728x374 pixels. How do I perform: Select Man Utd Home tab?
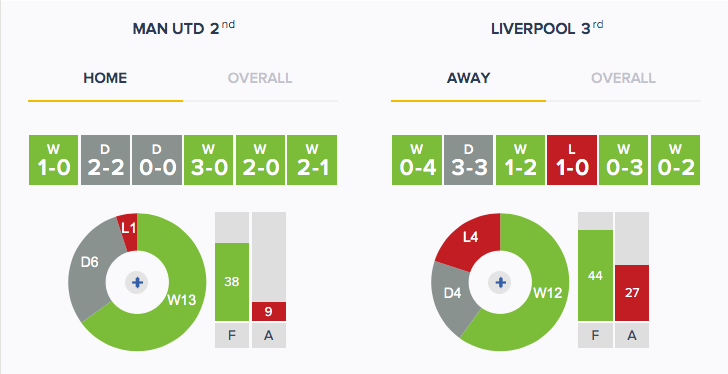[105, 78]
